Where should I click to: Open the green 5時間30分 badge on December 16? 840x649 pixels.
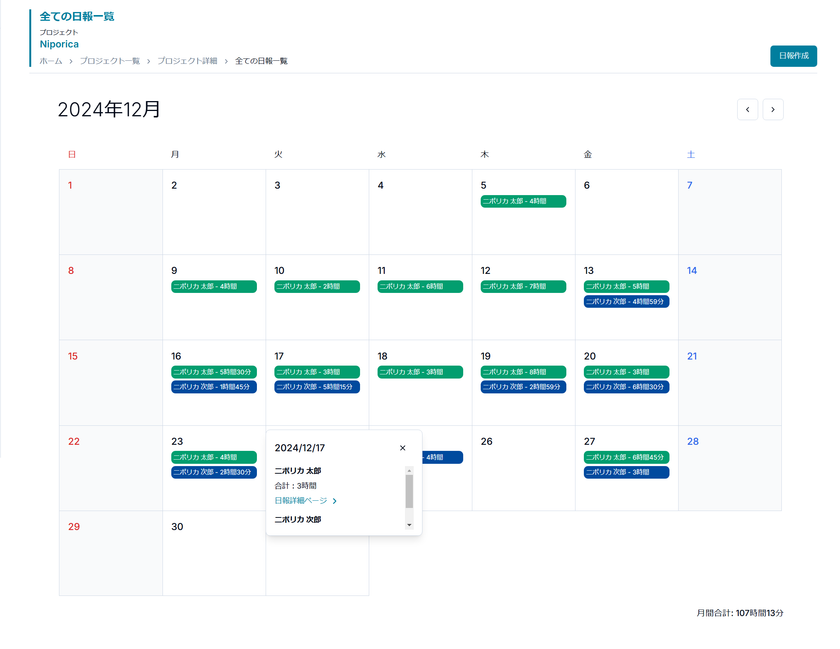pyautogui.click(x=214, y=372)
